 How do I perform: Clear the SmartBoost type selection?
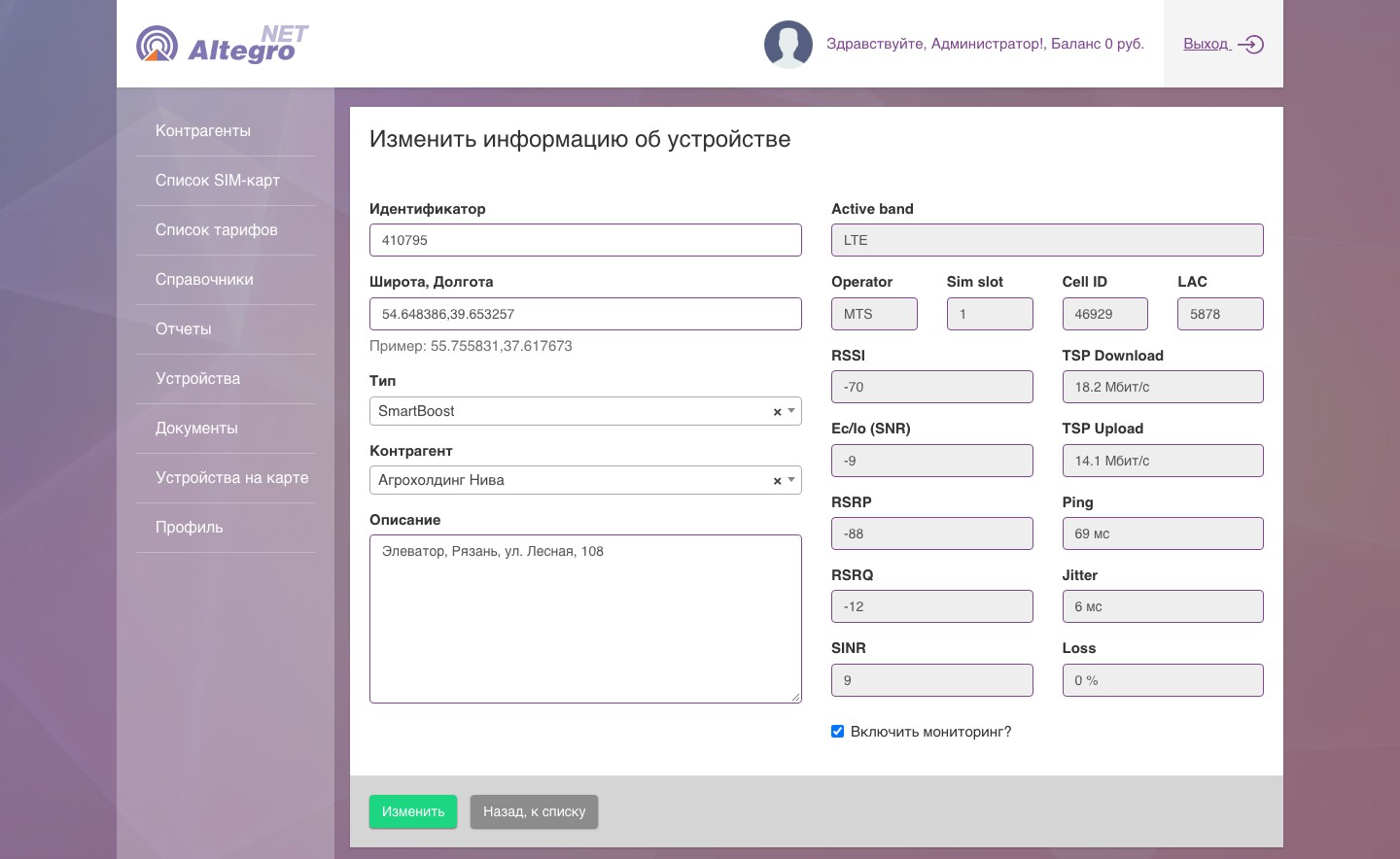[x=777, y=412]
